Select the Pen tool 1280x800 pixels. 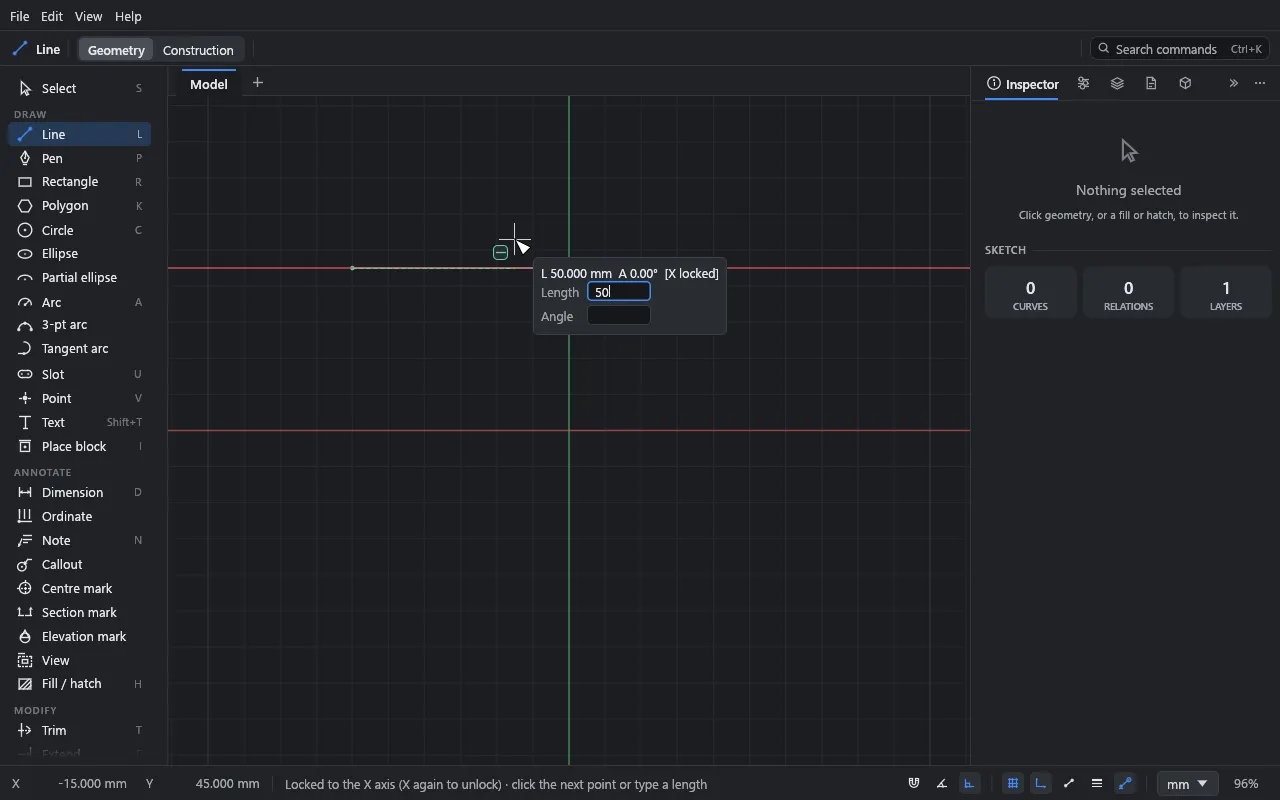point(80,158)
